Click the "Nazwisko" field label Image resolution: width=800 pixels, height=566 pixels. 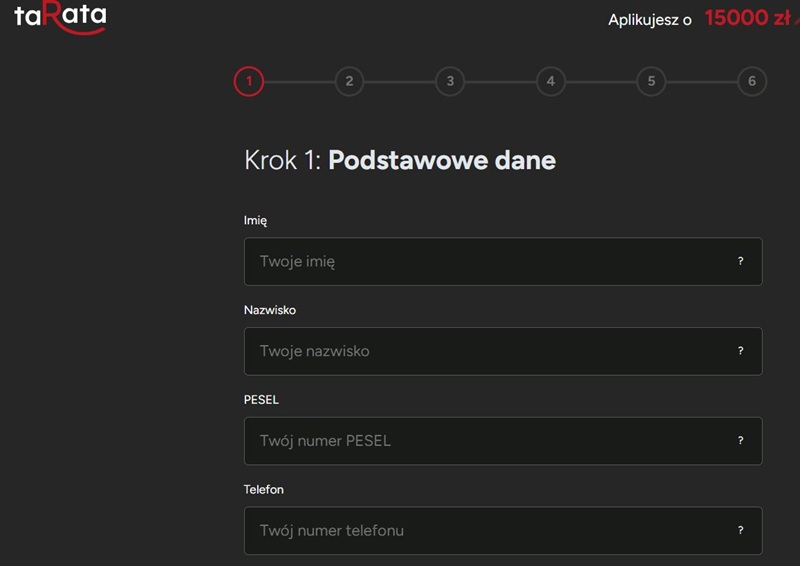[x=270, y=310]
